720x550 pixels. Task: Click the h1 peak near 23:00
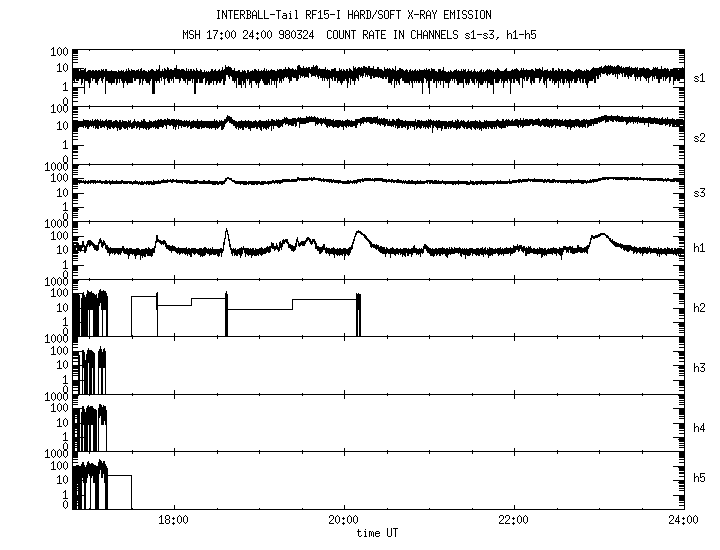[x=600, y=236]
